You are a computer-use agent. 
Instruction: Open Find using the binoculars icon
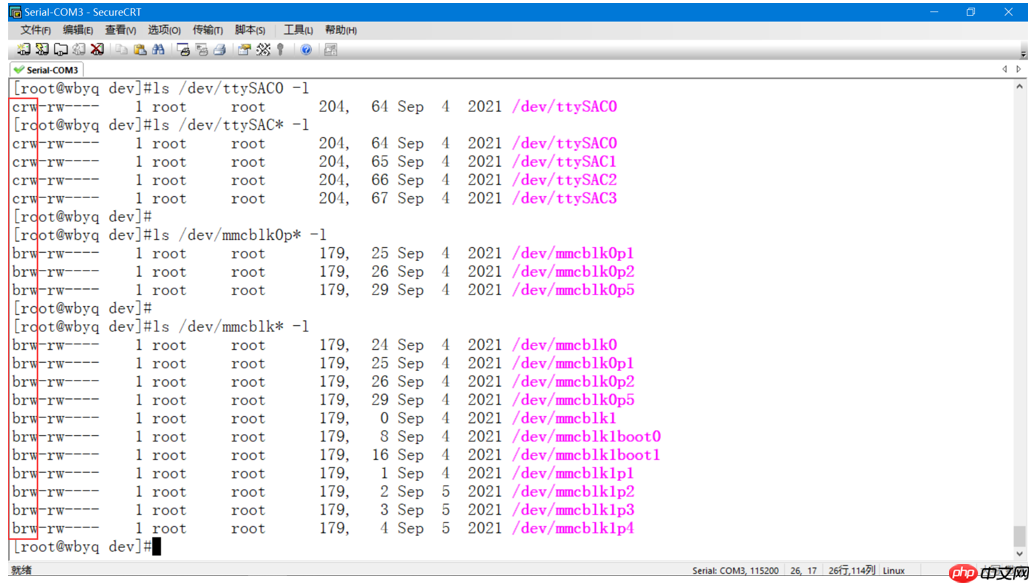point(158,49)
